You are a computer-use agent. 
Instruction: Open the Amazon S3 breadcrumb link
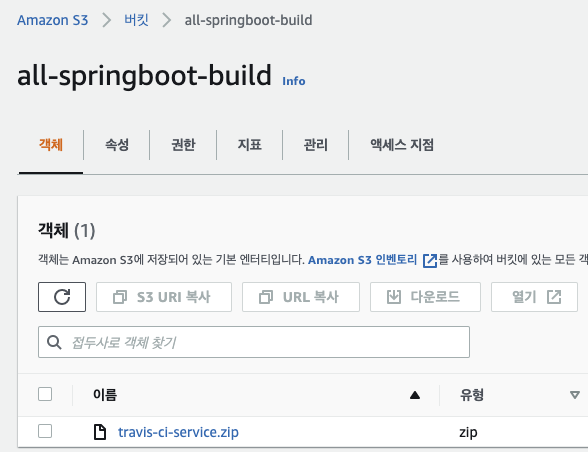coord(52,20)
